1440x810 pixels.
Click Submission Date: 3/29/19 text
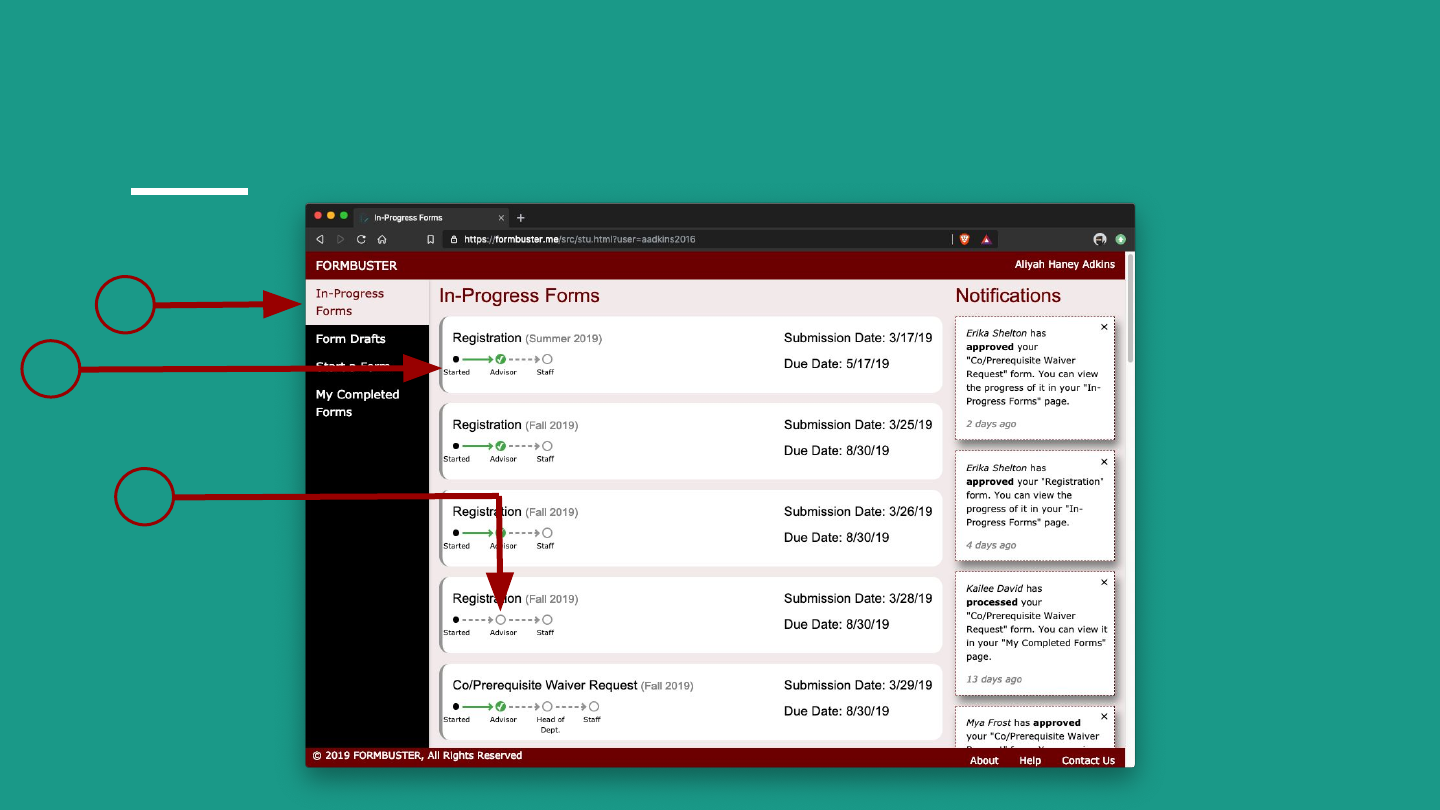858,686
